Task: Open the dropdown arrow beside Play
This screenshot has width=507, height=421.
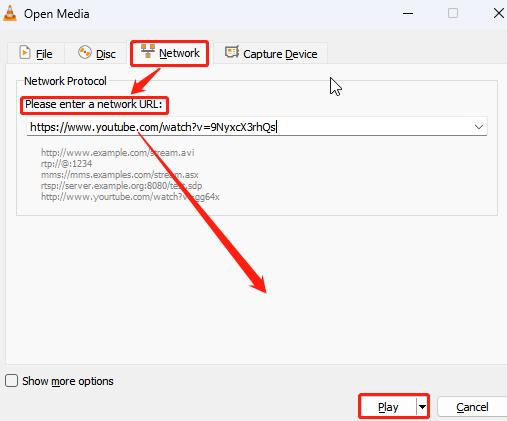Action: tap(422, 407)
